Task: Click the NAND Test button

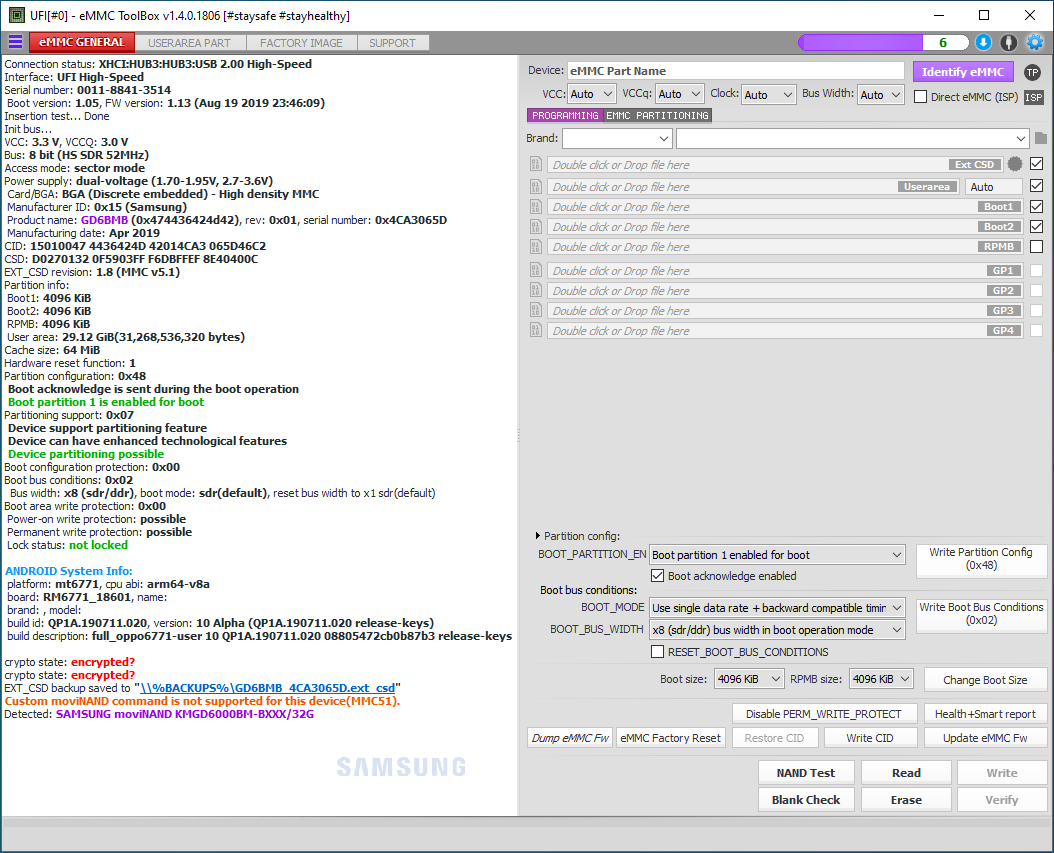Action: click(806, 773)
